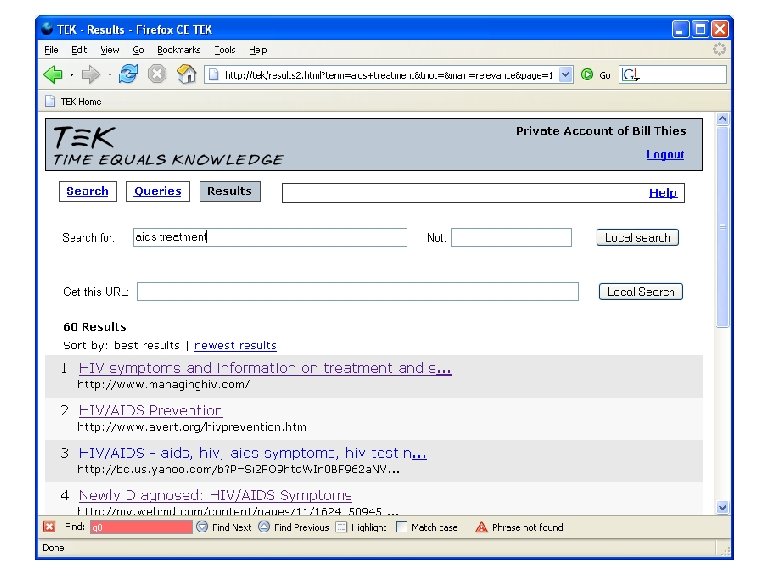Click the Find Previous label
768x576 pixels.
click(302, 528)
